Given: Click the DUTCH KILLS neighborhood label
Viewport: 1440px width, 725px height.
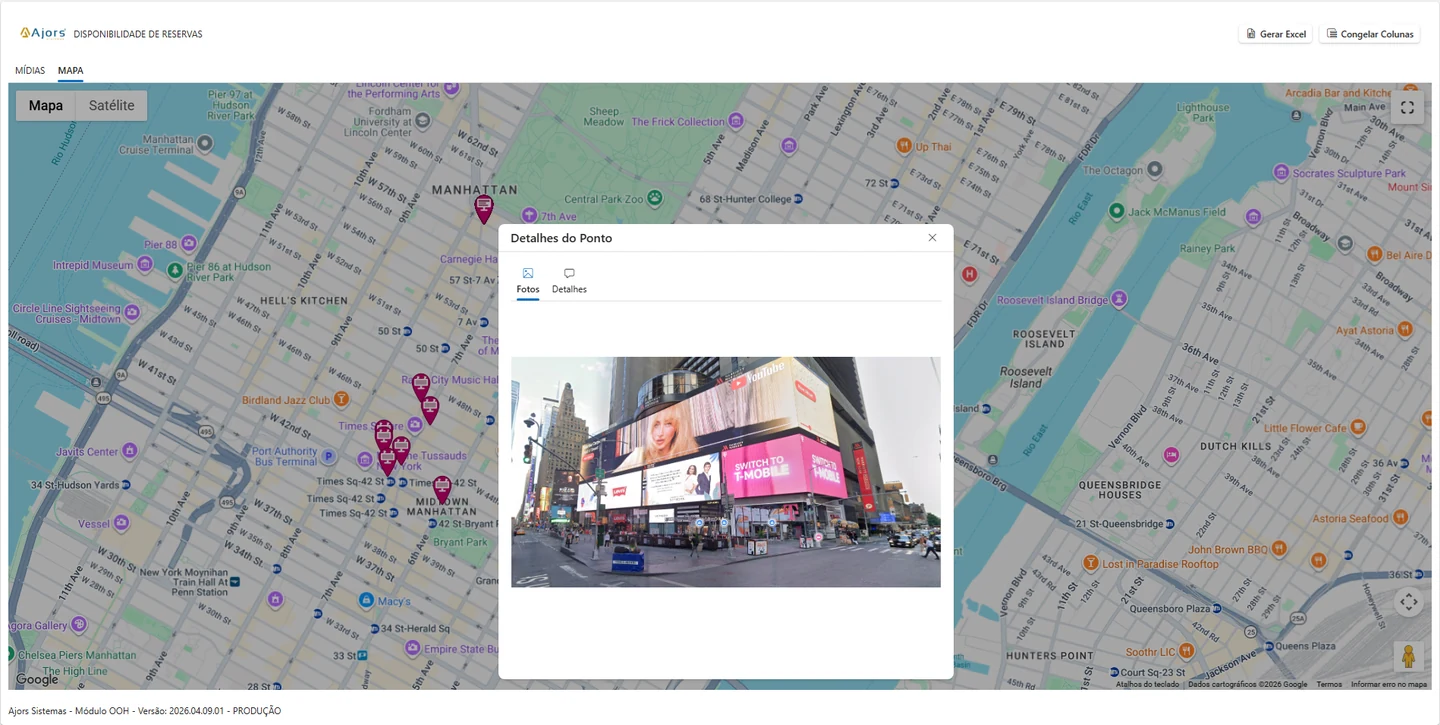Looking at the screenshot, I should coord(1235,446).
